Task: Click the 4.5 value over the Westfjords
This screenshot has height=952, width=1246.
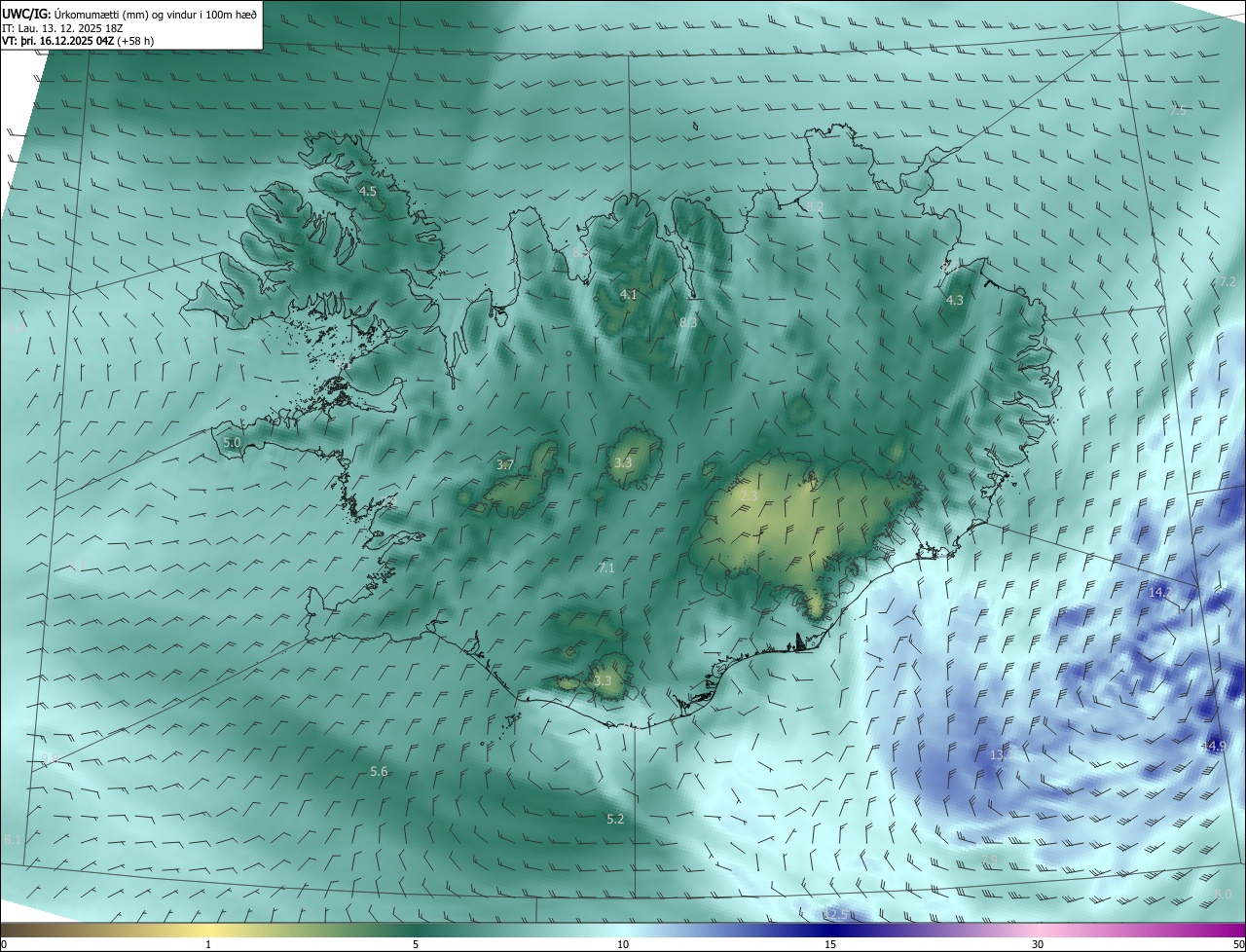Action: tap(368, 192)
